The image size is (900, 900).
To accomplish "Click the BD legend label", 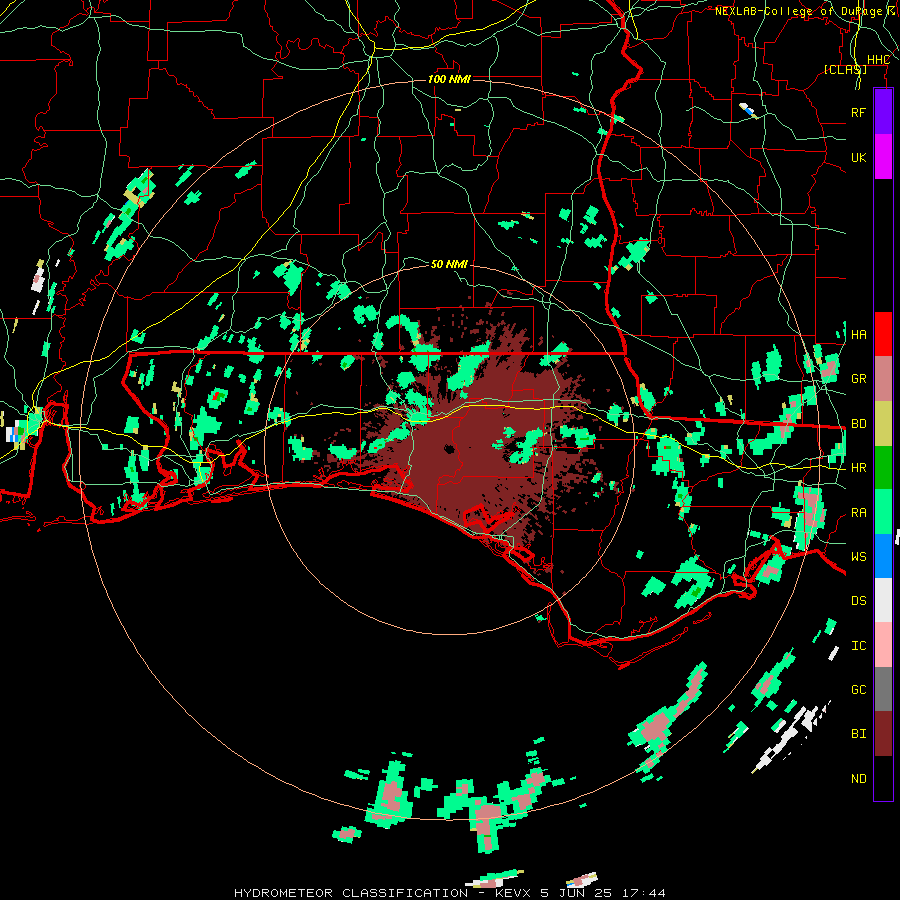I will click(x=858, y=424).
